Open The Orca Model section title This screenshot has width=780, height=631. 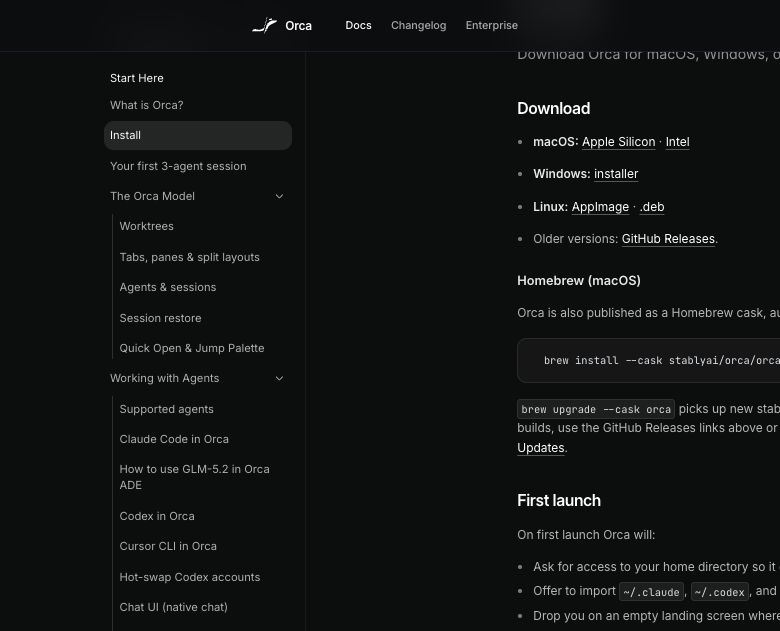pos(152,196)
